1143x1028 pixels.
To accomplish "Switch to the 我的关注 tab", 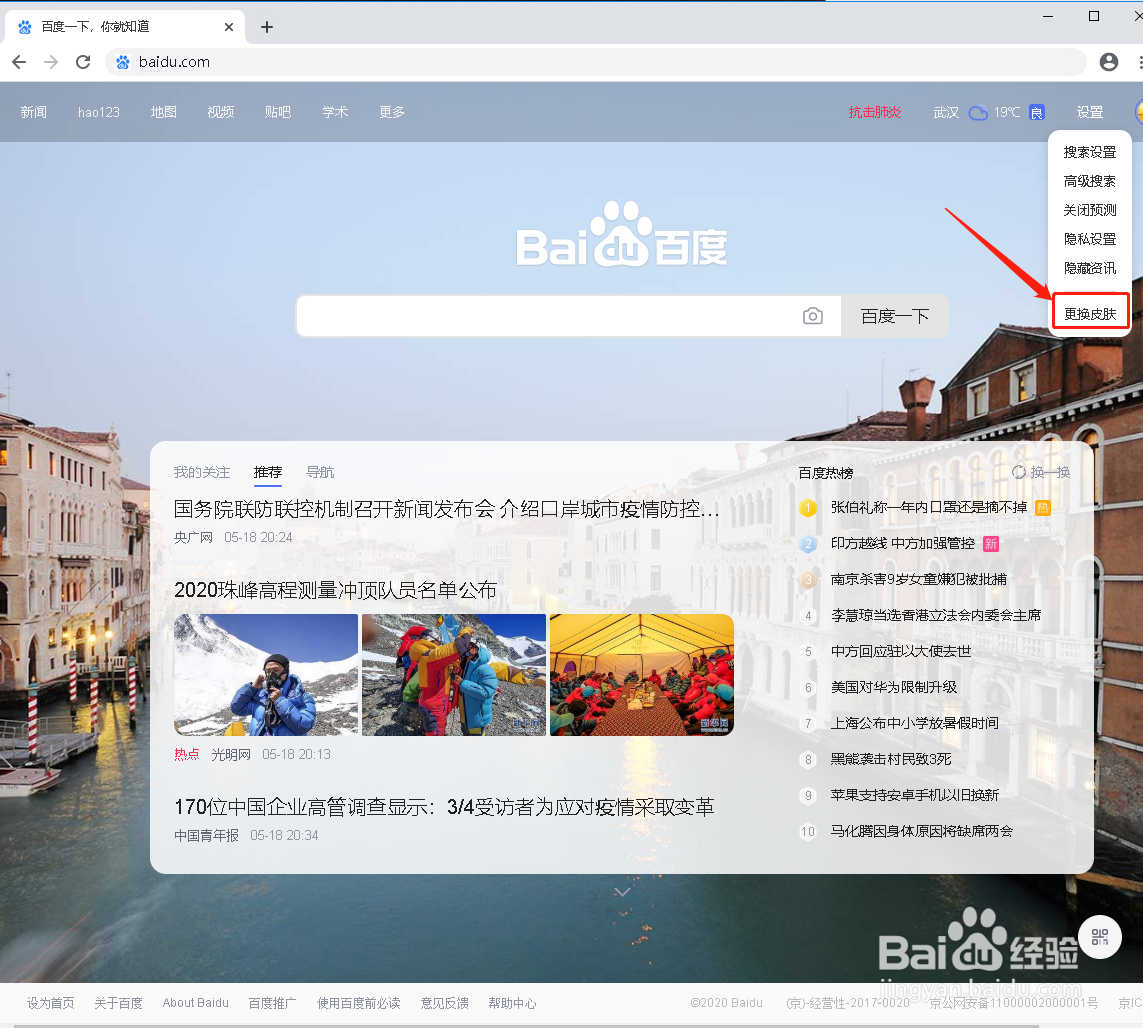I will pos(202,472).
